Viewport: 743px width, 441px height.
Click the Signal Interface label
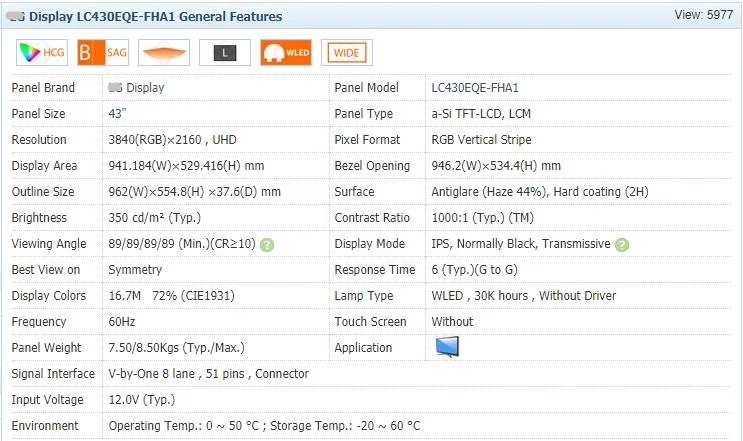click(53, 374)
